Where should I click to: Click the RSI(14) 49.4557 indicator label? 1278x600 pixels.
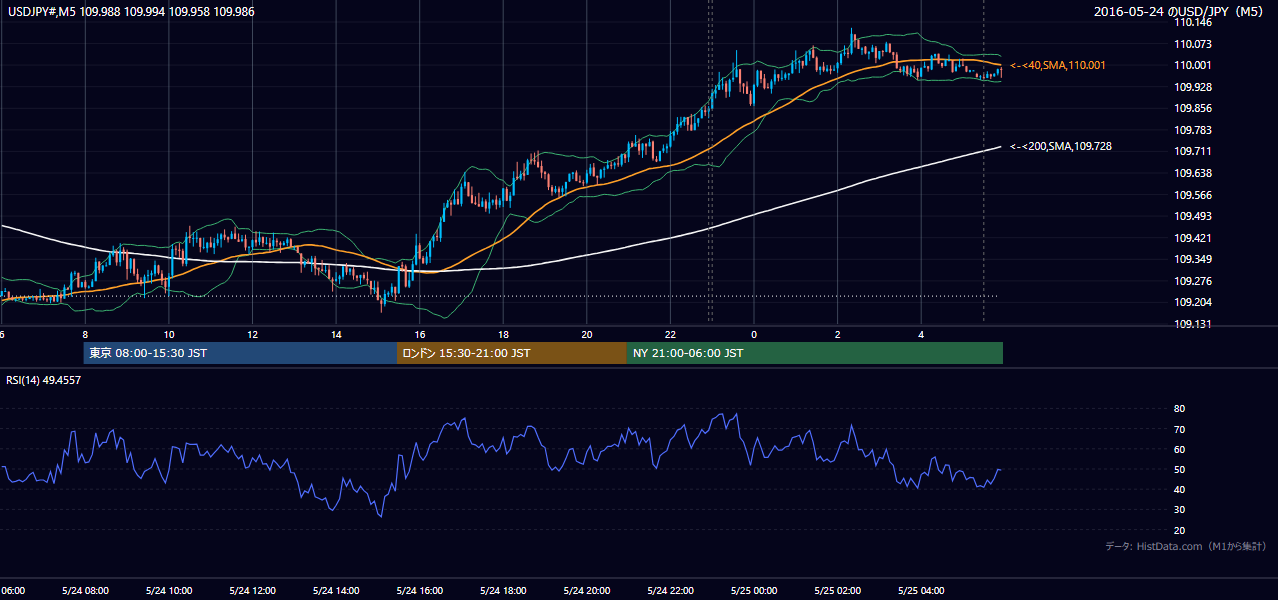pos(44,380)
